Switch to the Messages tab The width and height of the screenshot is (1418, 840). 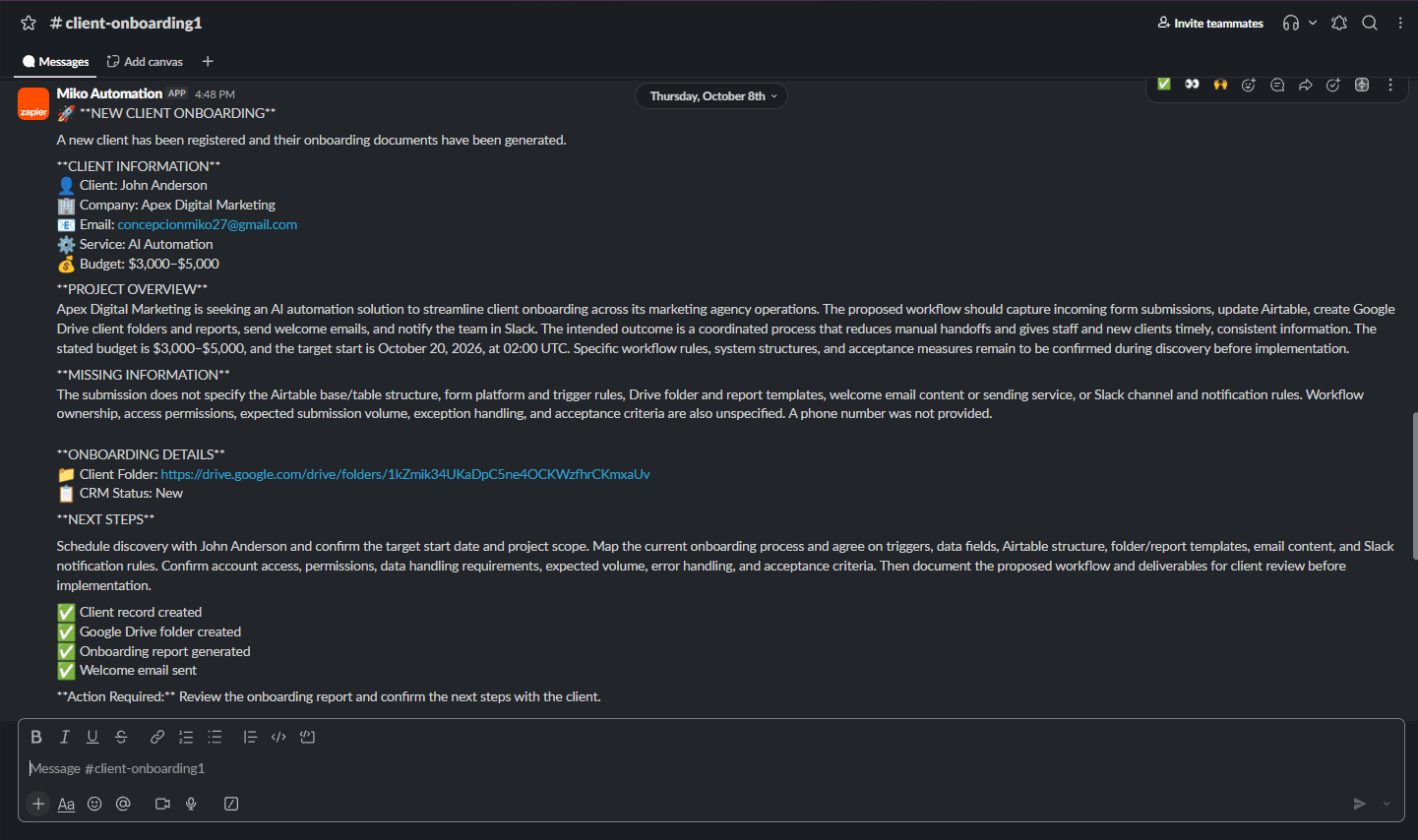(55, 61)
